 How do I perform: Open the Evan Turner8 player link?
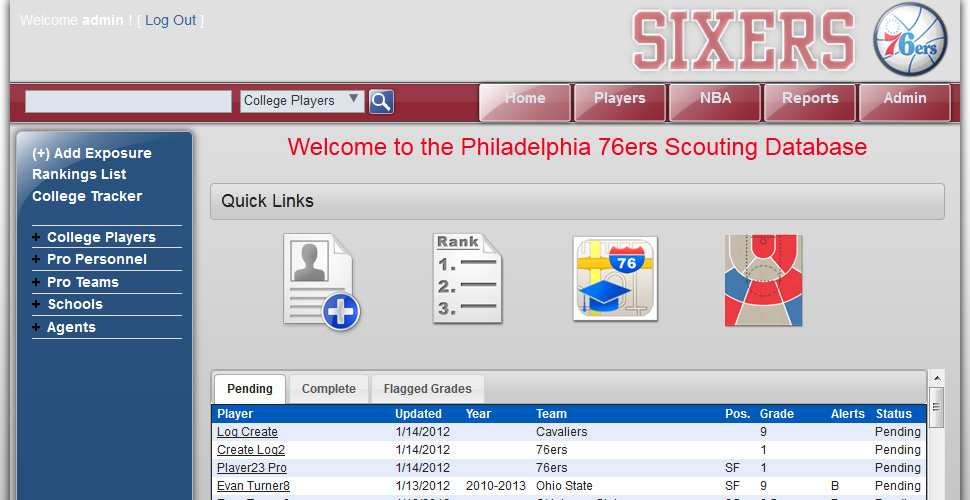[253, 486]
